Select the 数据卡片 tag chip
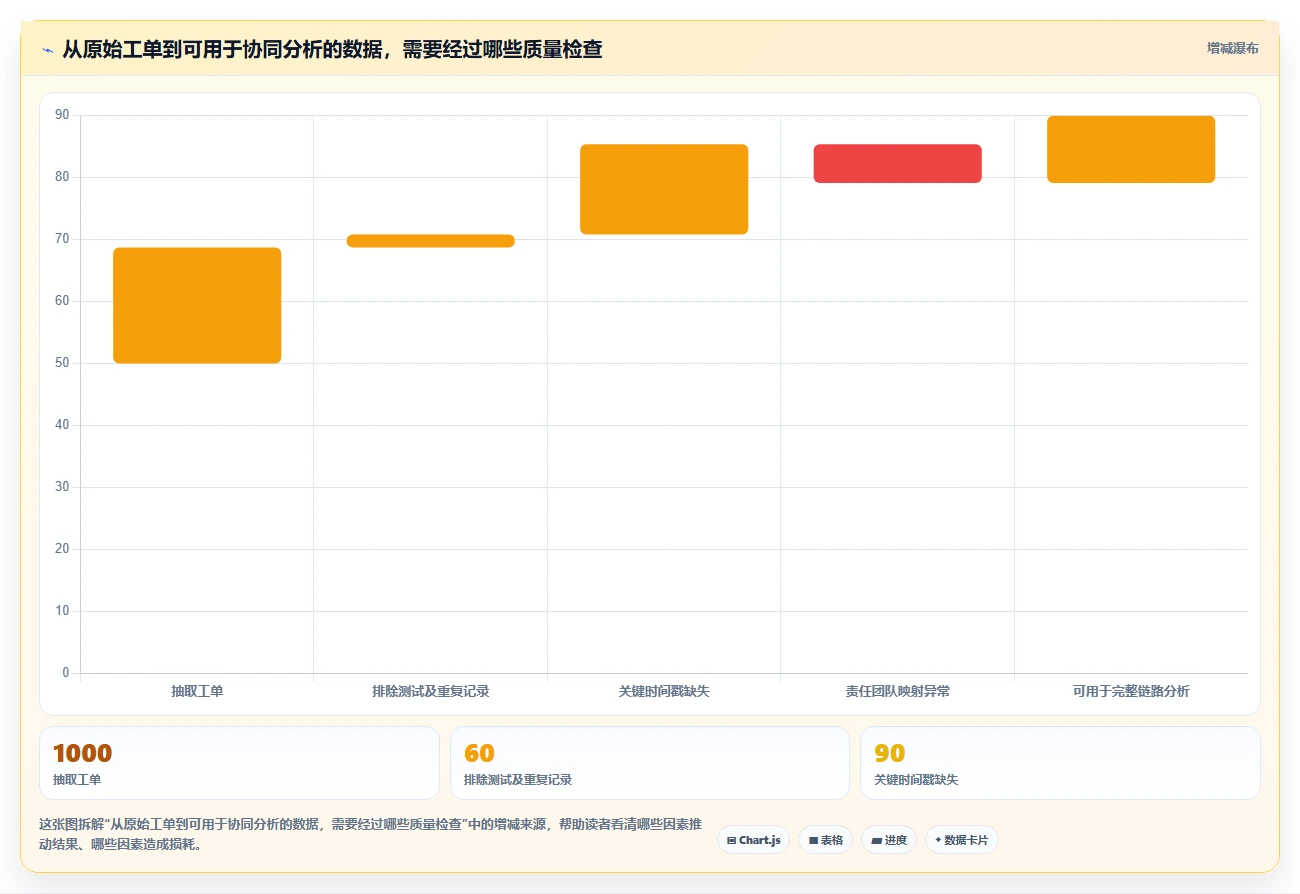The height and width of the screenshot is (894, 1300). point(961,840)
